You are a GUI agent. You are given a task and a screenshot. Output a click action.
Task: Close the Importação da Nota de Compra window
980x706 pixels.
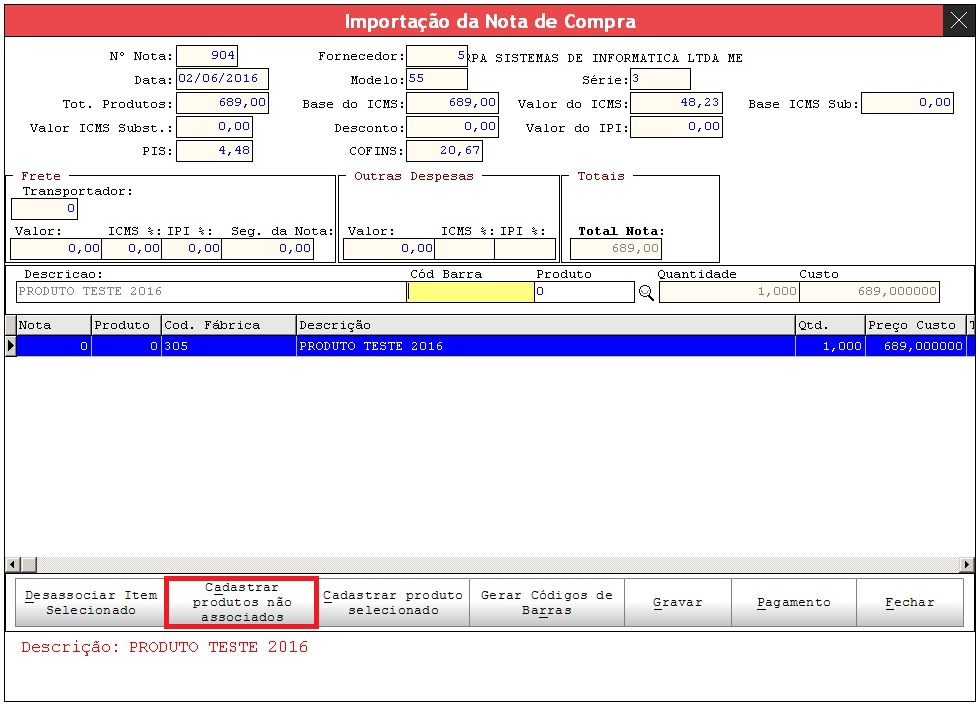(x=959, y=21)
